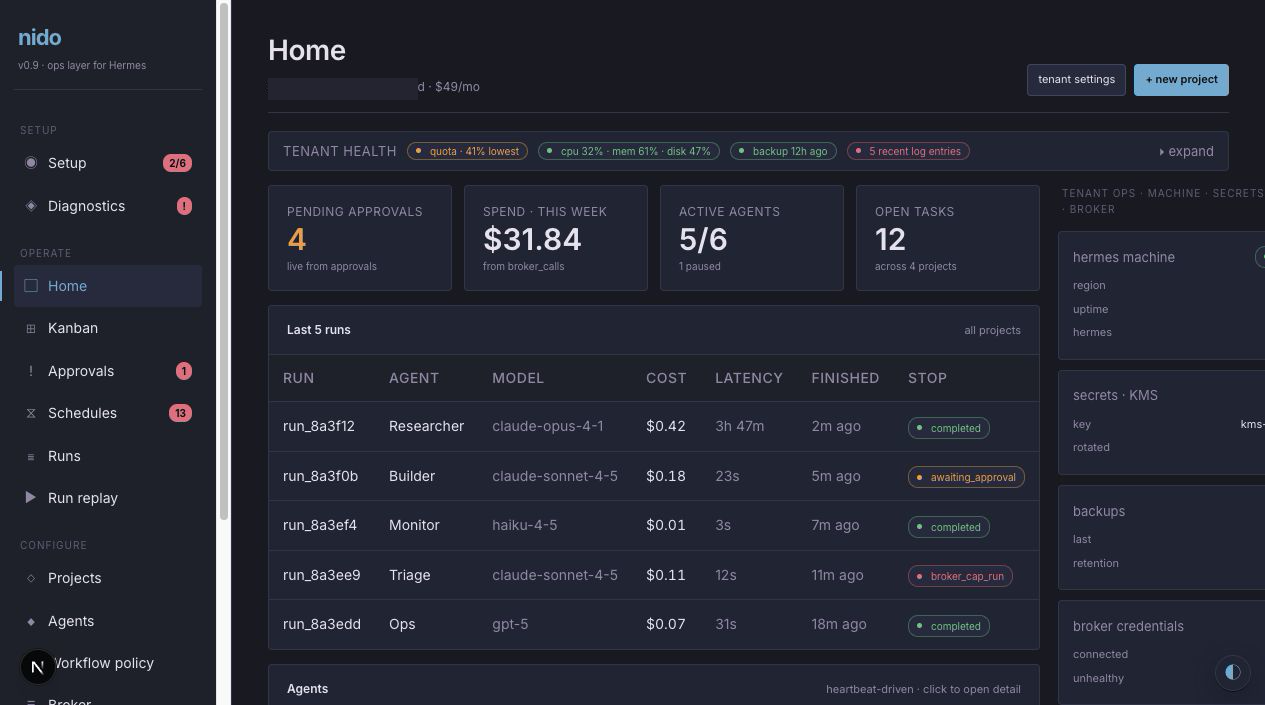Screen dimensions: 1265x705
Task: Click the Kanban grid icon
Action: (31, 328)
